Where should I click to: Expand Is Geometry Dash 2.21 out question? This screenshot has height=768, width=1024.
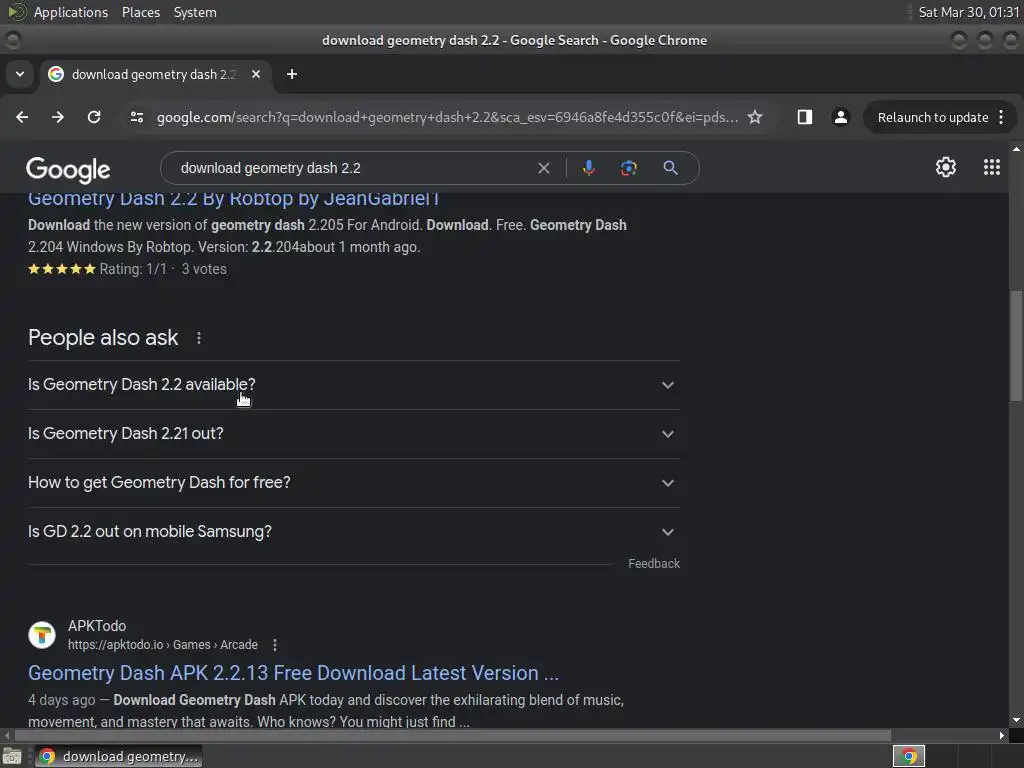tap(353, 434)
